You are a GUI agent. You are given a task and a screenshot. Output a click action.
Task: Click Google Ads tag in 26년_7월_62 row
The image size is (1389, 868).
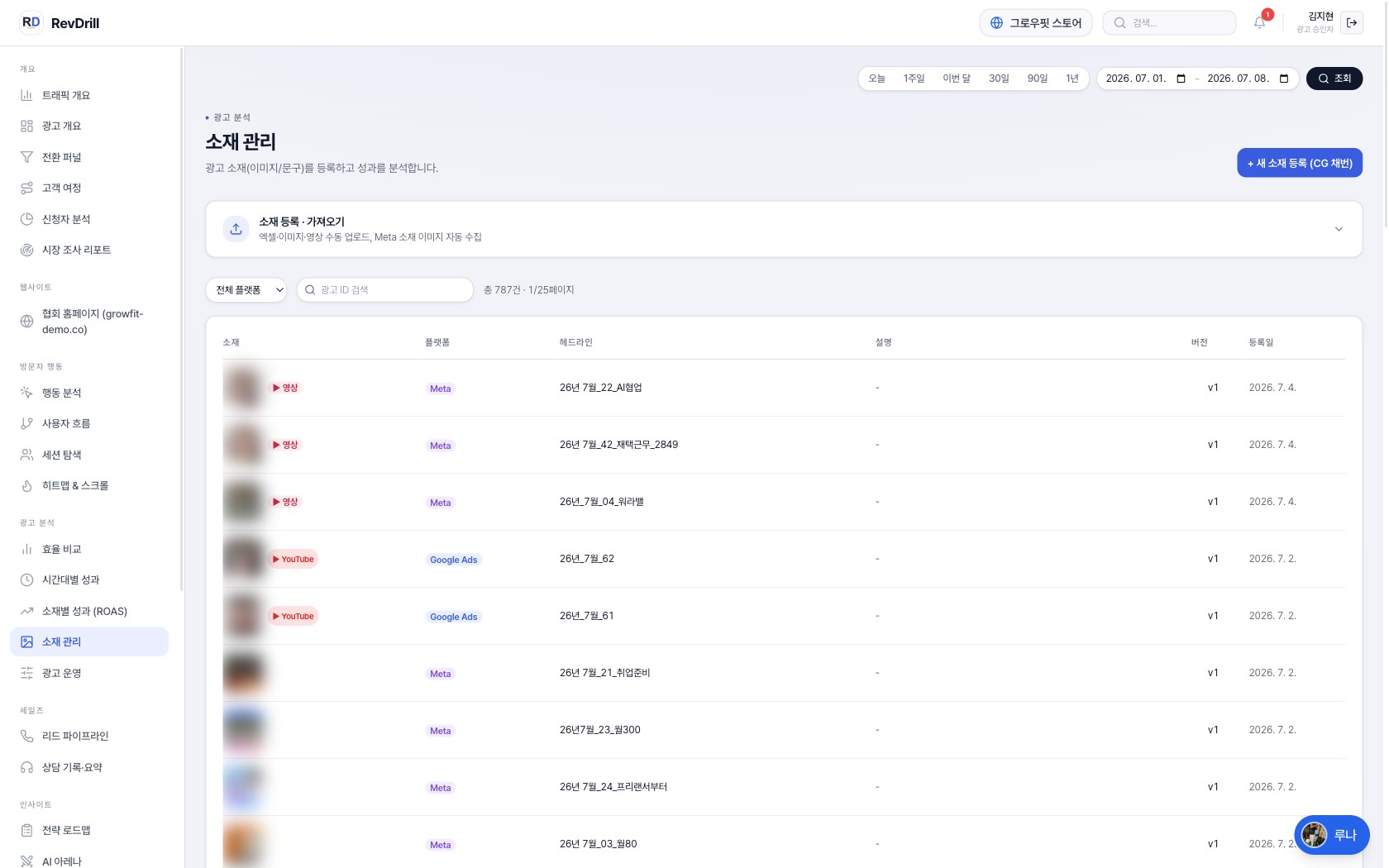tap(453, 560)
